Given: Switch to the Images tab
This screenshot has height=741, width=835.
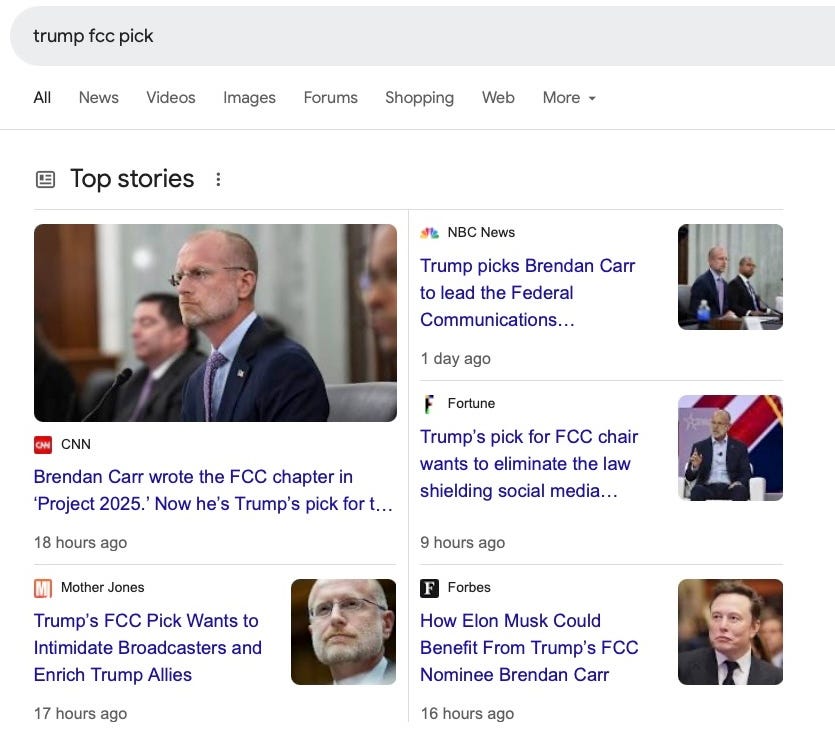Looking at the screenshot, I should click(x=249, y=97).
